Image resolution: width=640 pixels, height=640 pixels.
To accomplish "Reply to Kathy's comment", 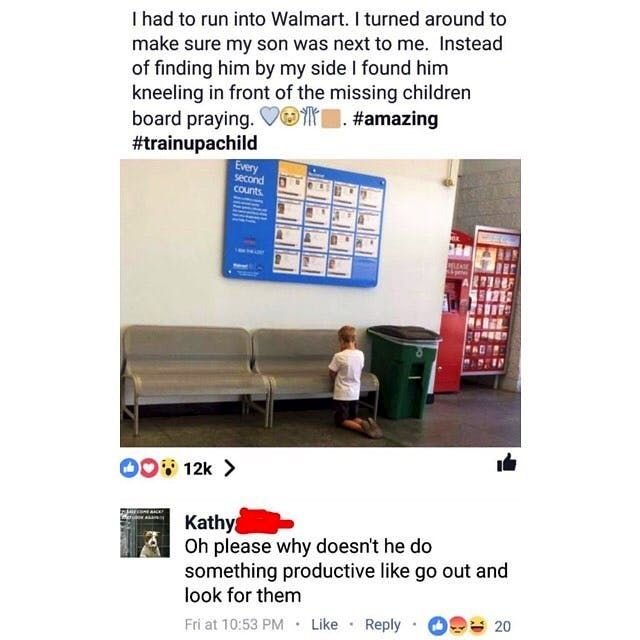I will tap(383, 625).
